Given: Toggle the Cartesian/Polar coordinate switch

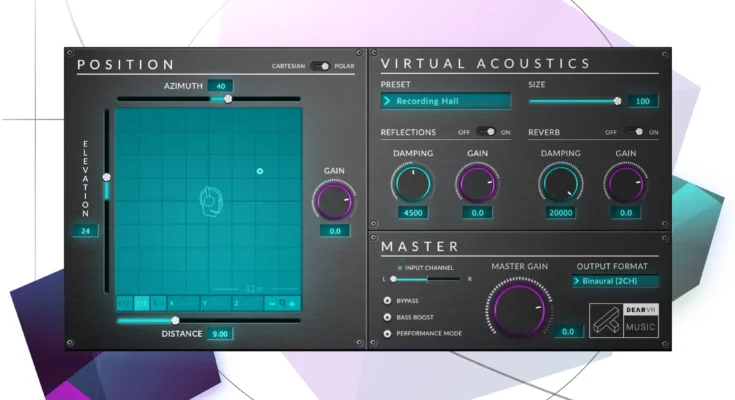Looking at the screenshot, I should [319, 66].
